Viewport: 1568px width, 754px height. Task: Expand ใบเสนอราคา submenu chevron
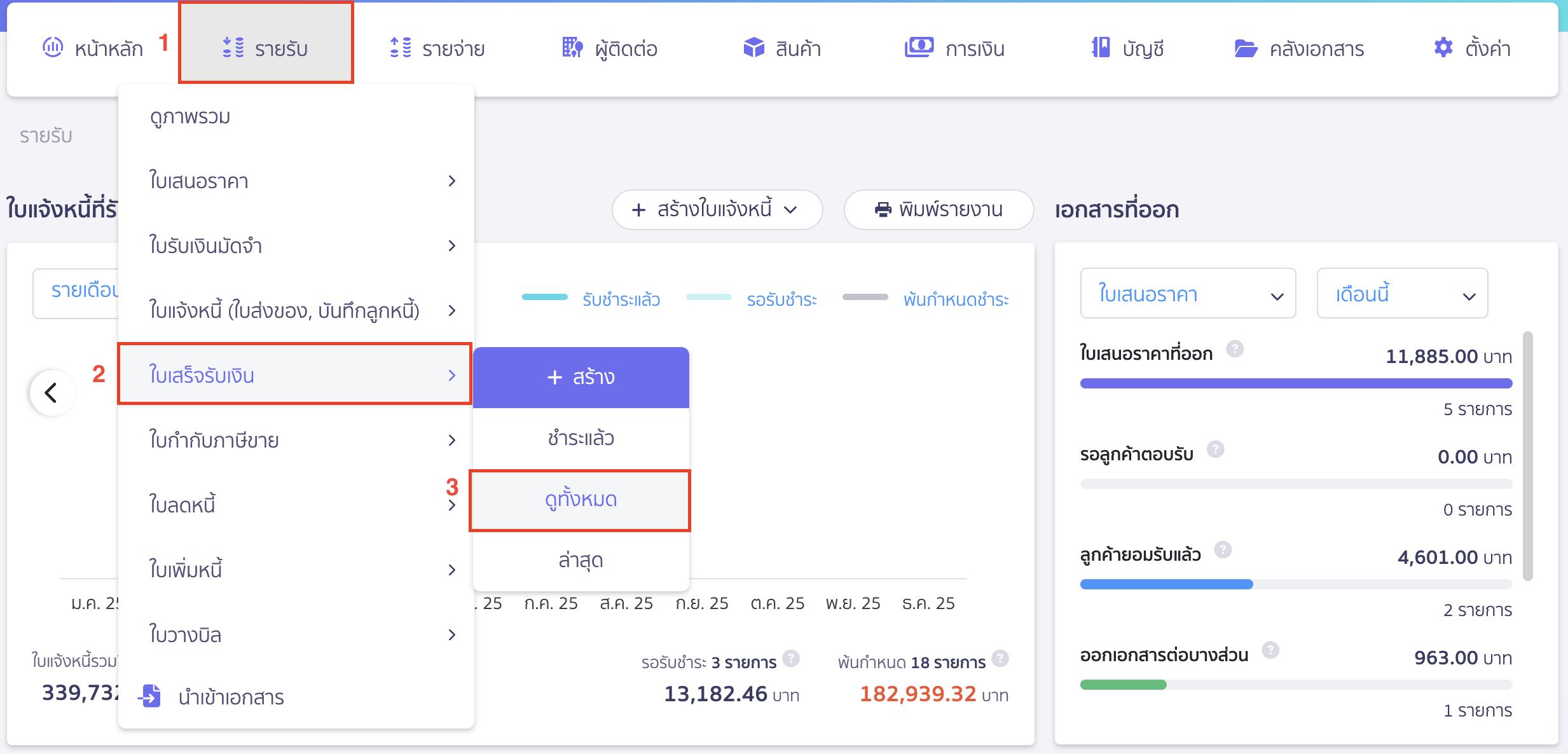tap(452, 181)
